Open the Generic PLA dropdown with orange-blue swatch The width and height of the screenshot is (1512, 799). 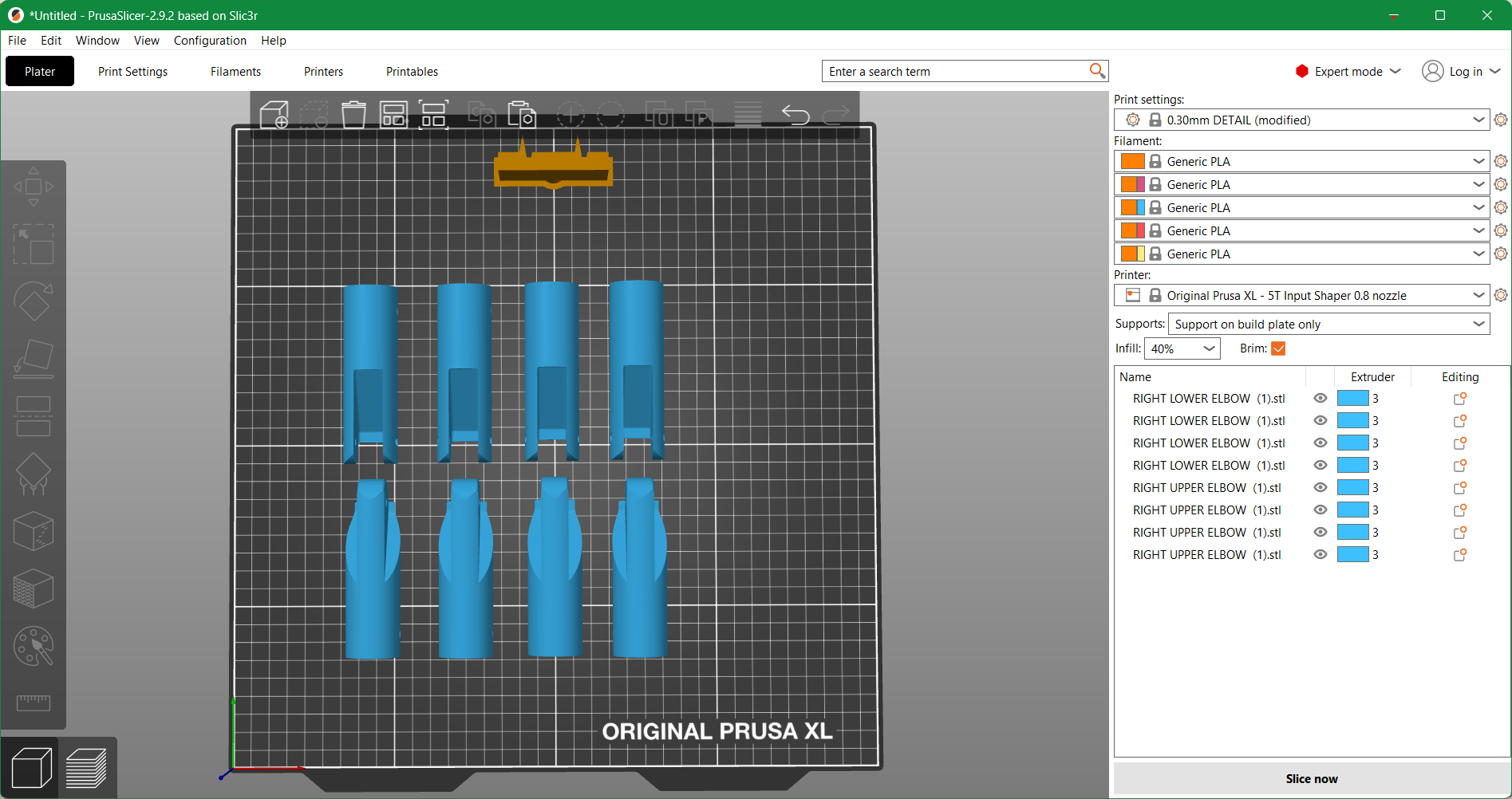click(1301, 207)
